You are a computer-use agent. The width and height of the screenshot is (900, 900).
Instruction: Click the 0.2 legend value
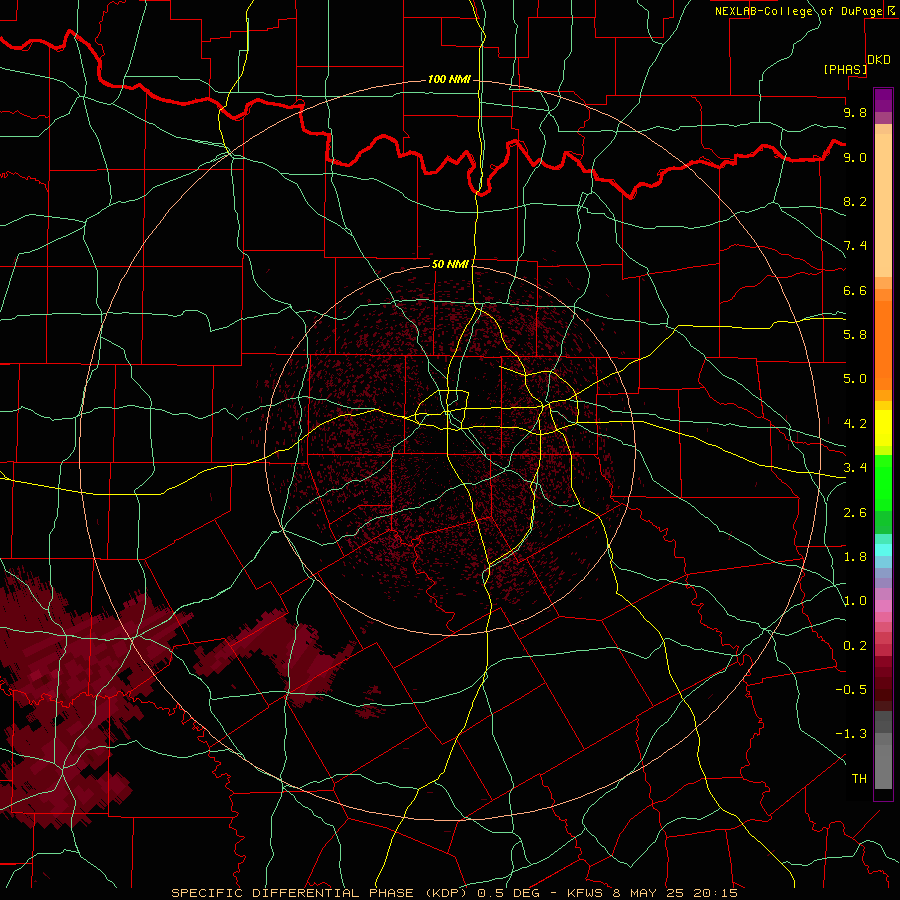(855, 646)
